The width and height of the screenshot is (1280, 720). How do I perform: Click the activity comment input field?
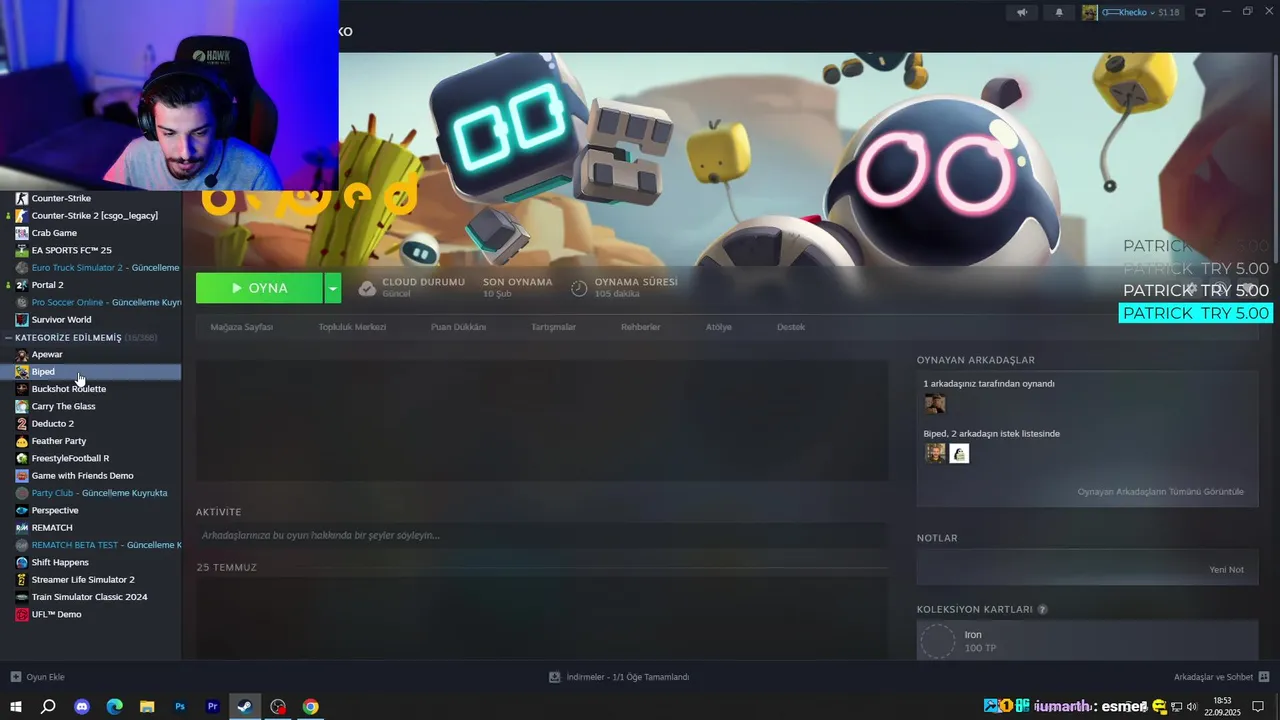(x=541, y=535)
